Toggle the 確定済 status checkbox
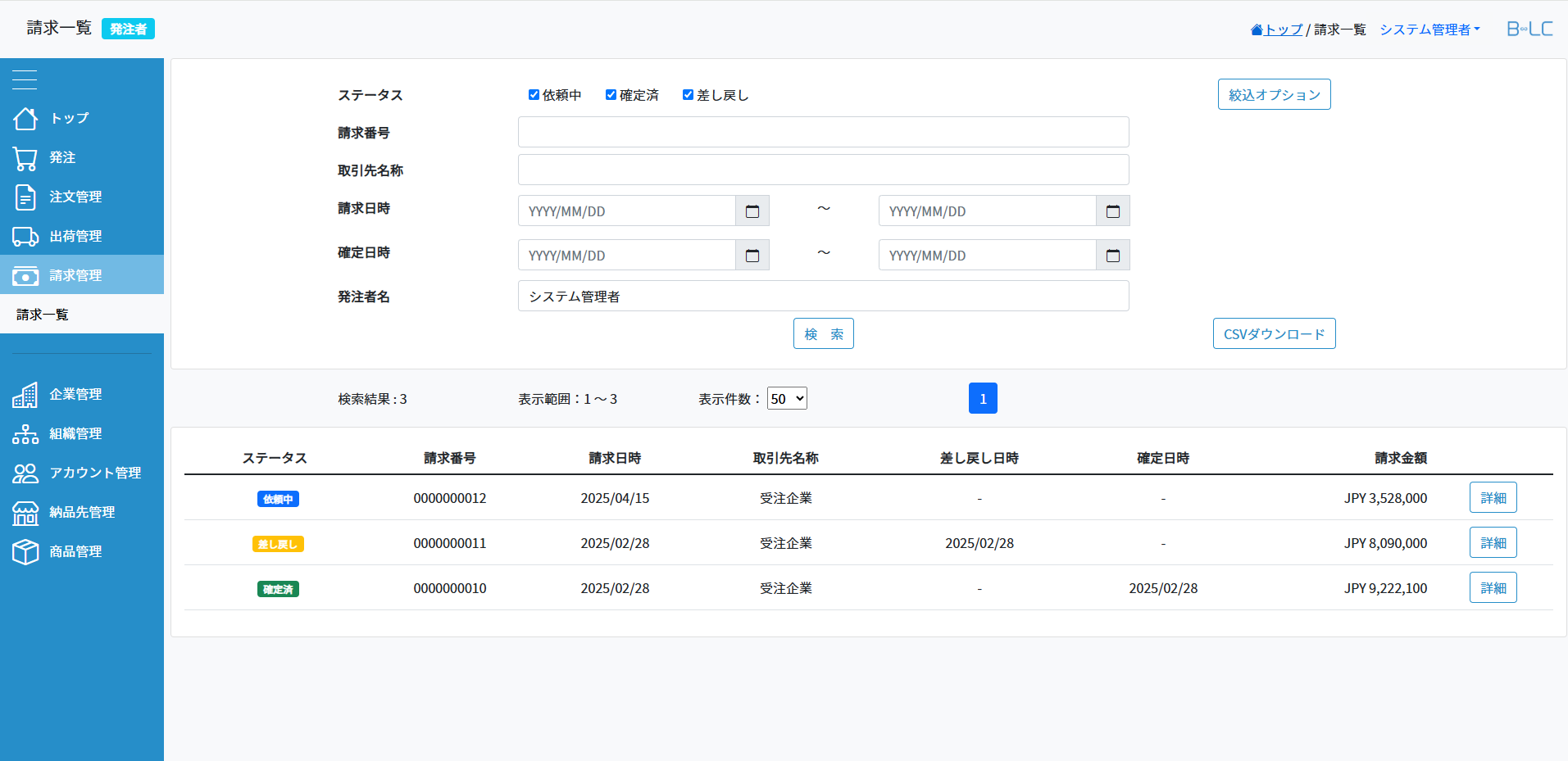The width and height of the screenshot is (1568, 761). 611,95
